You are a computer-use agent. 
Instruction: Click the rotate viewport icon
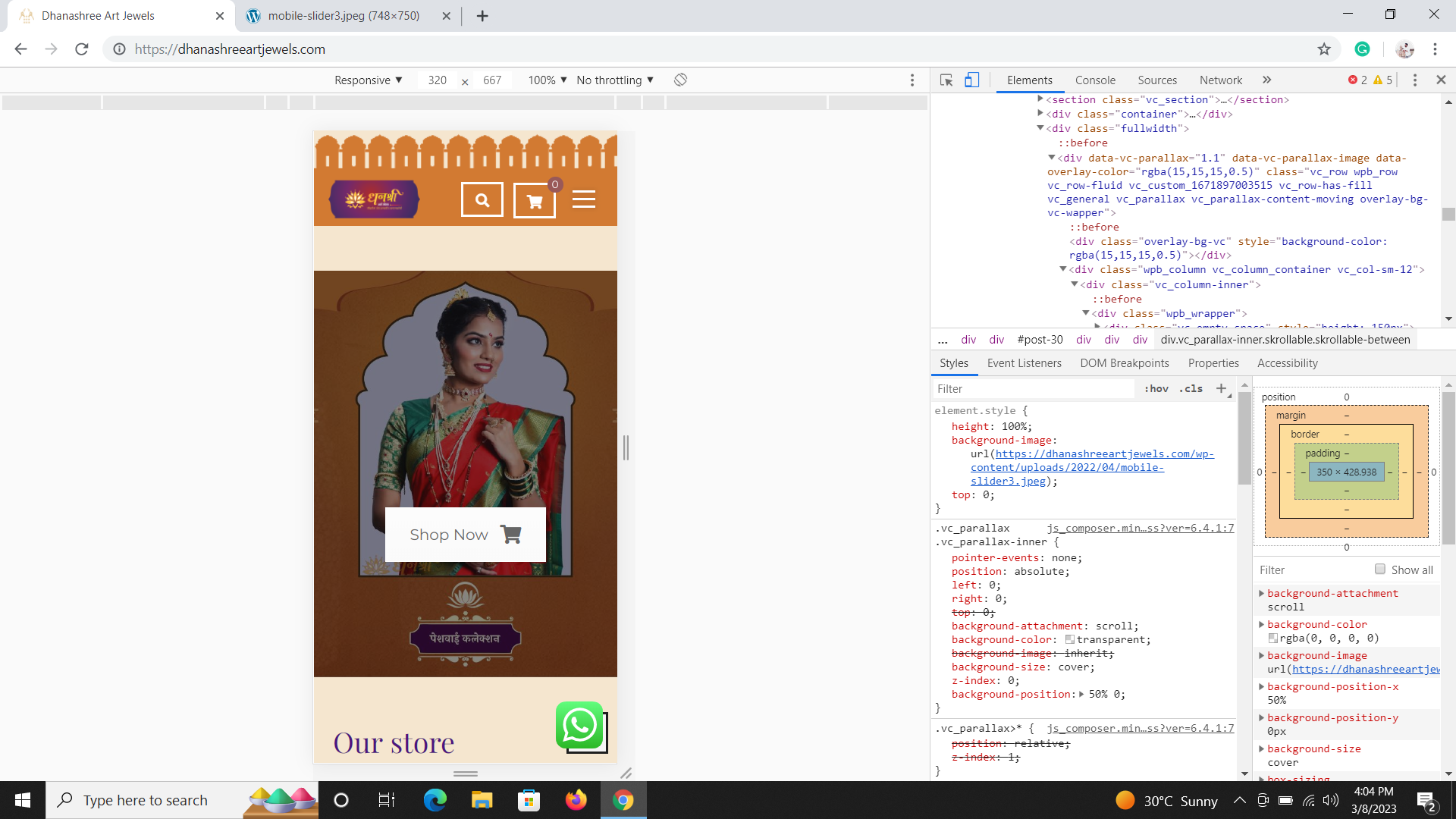[x=680, y=80]
